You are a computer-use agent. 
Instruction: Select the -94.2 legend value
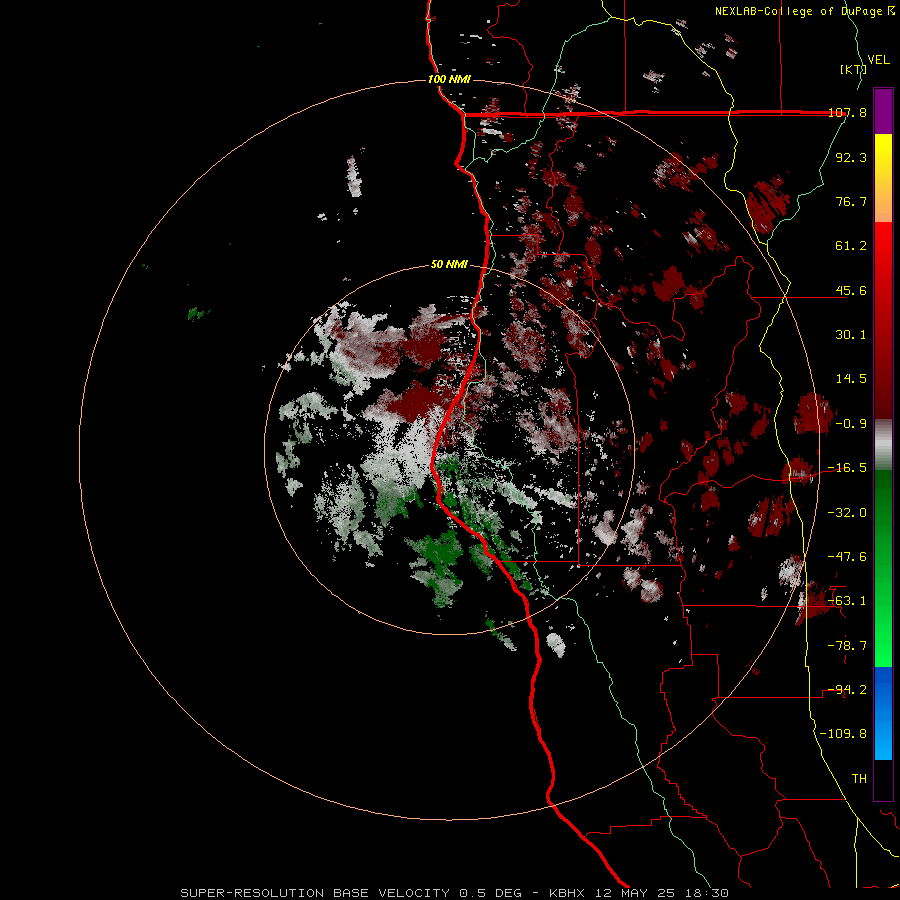tap(847, 690)
